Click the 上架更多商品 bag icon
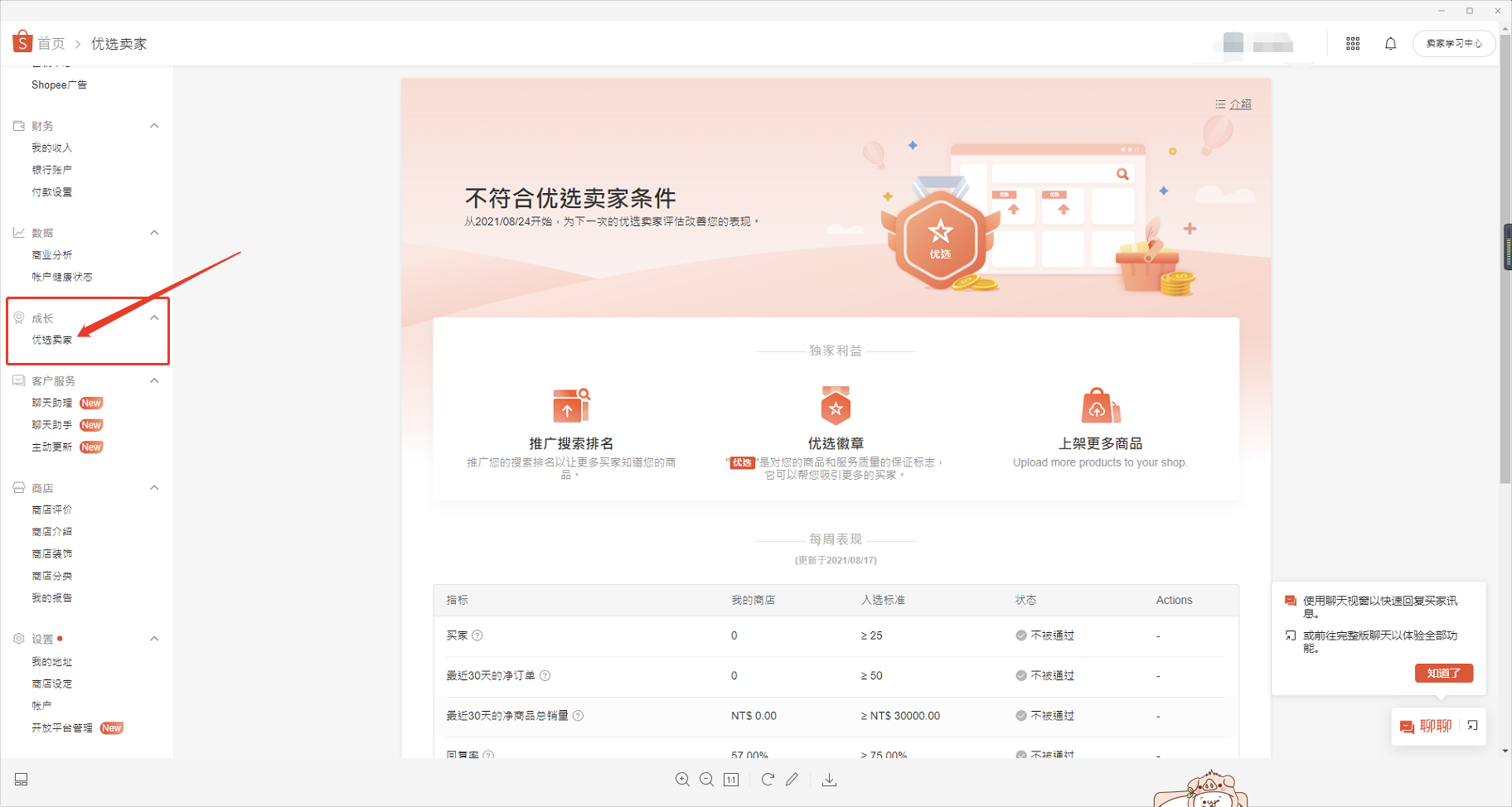 pyautogui.click(x=1100, y=405)
